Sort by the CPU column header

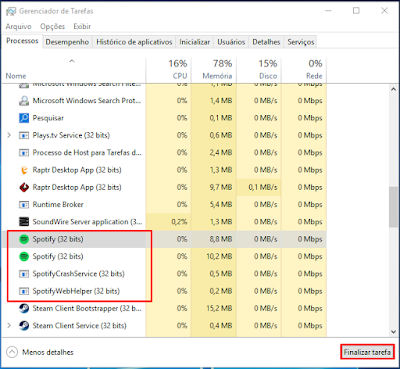click(x=168, y=70)
